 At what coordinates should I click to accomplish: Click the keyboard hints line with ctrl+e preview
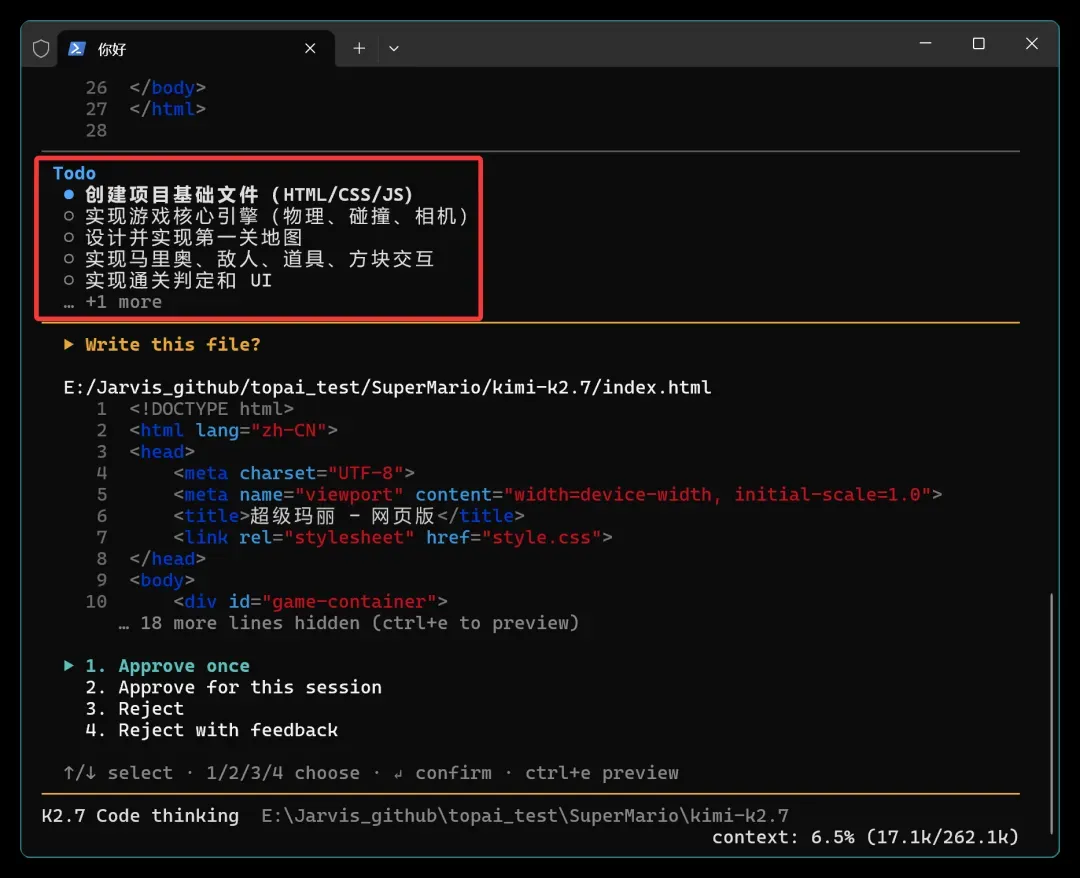tap(371, 773)
